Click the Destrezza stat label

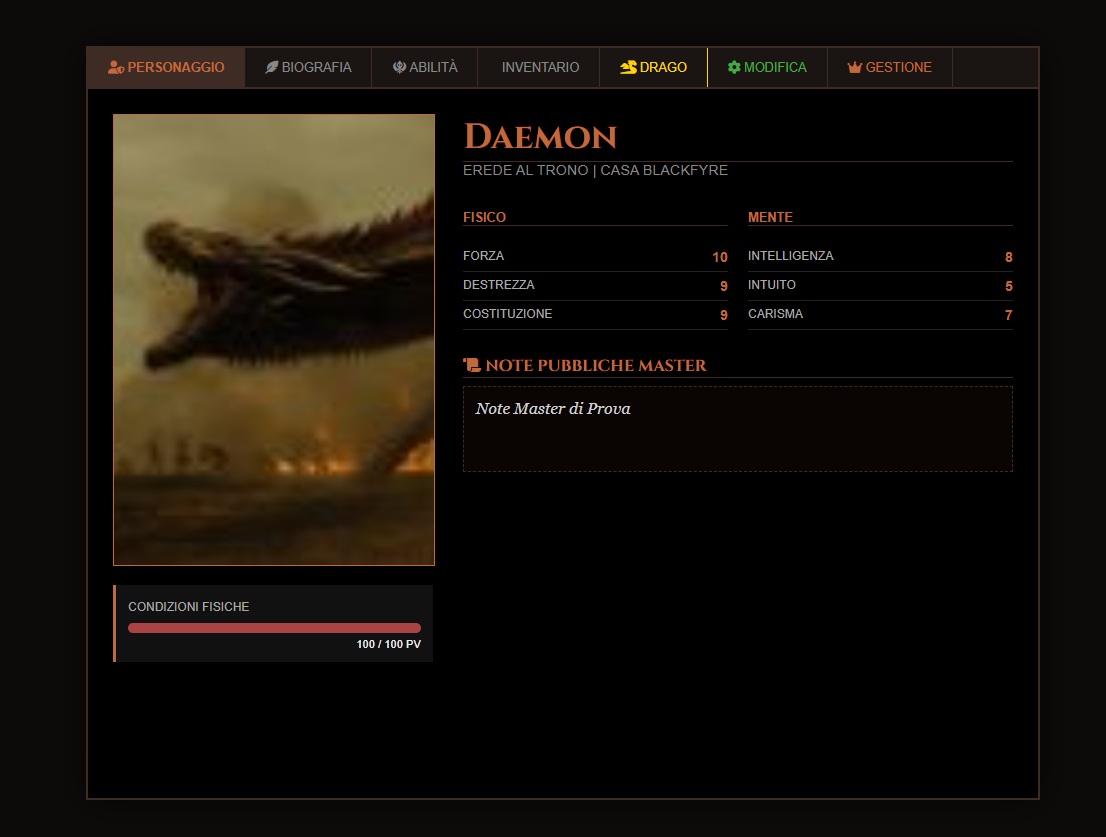[499, 285]
